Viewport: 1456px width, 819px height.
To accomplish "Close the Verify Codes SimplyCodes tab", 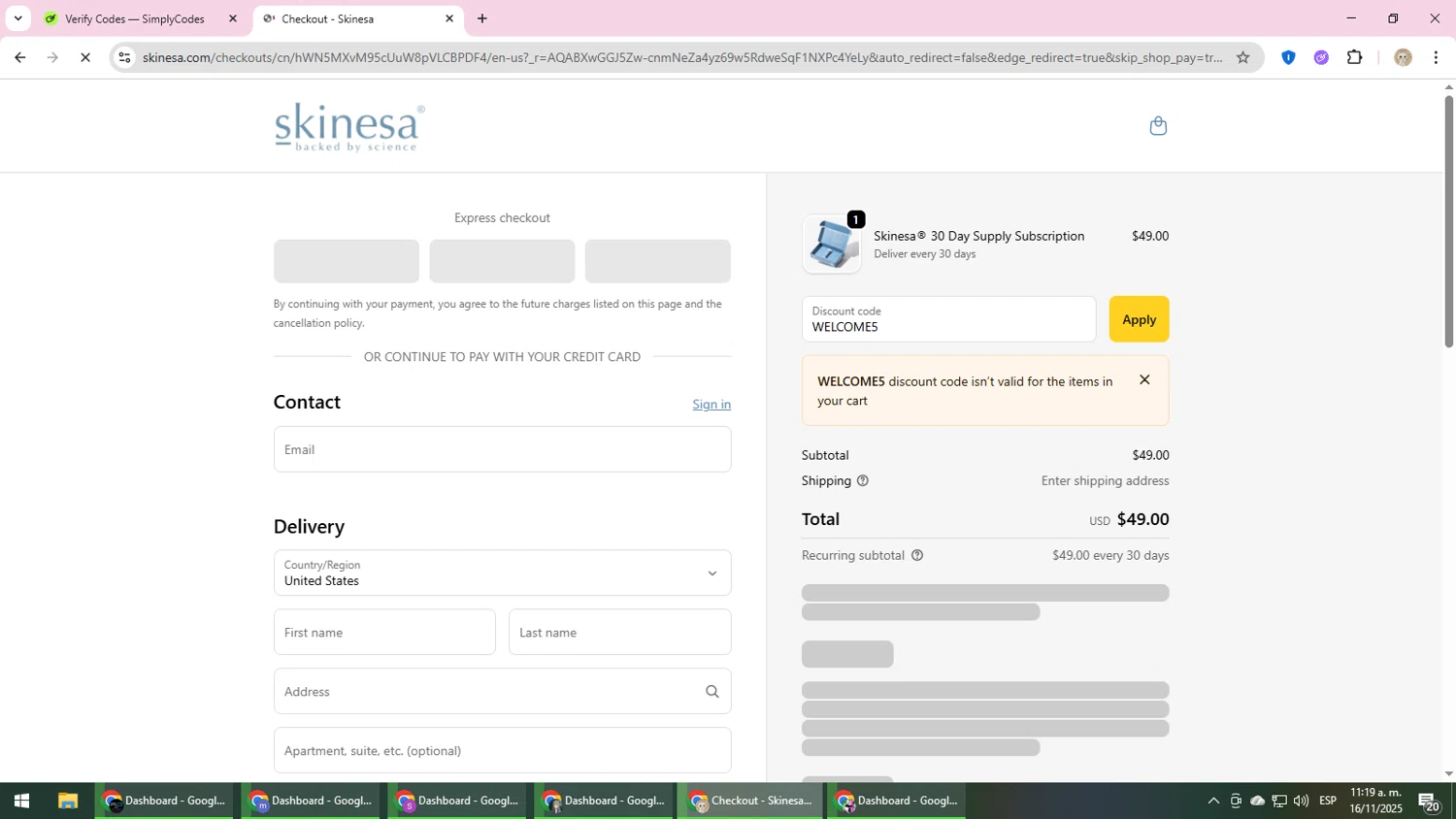I will (233, 18).
